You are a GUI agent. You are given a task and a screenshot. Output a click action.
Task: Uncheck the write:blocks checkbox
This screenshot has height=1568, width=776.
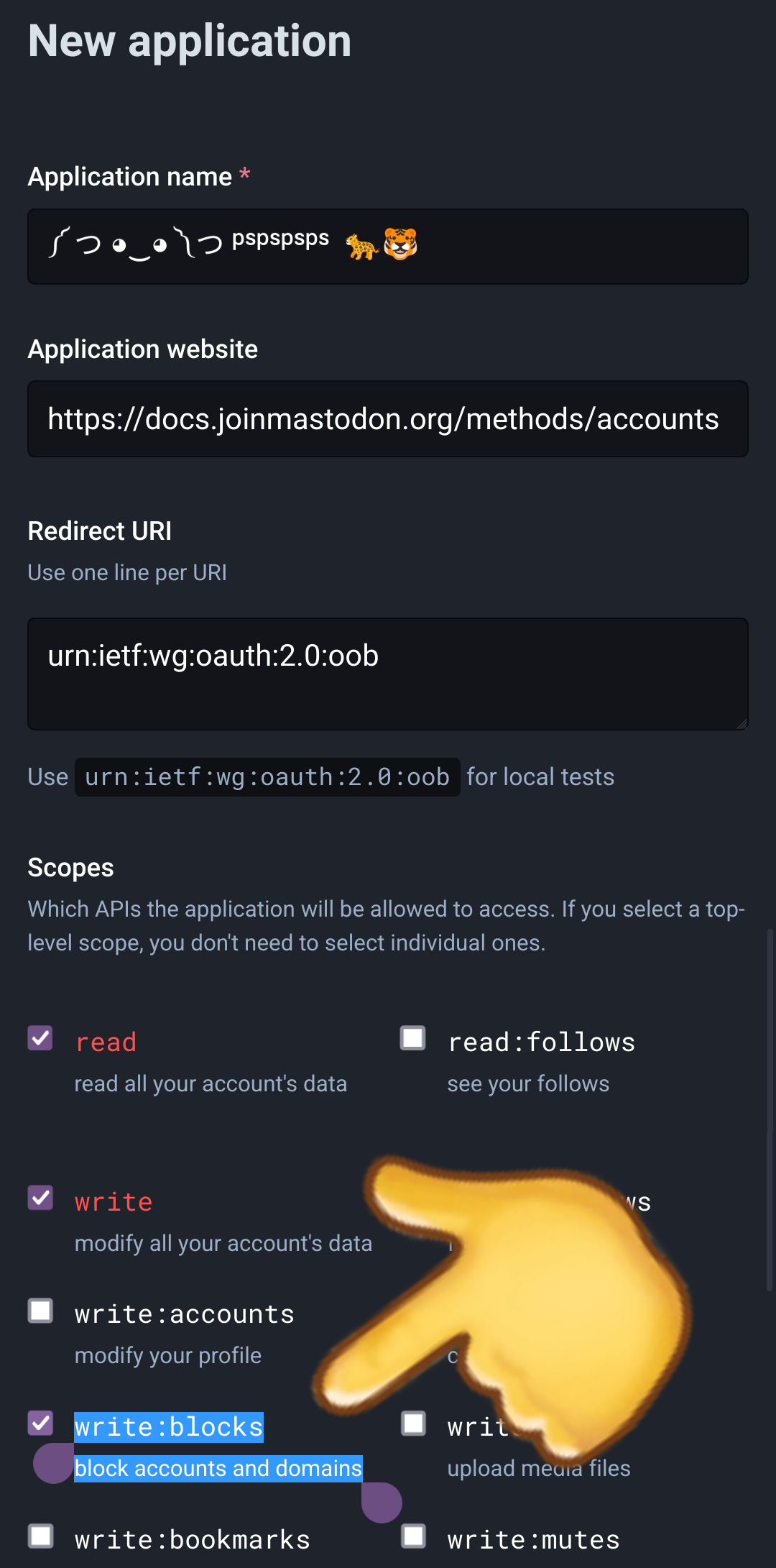point(40,1423)
